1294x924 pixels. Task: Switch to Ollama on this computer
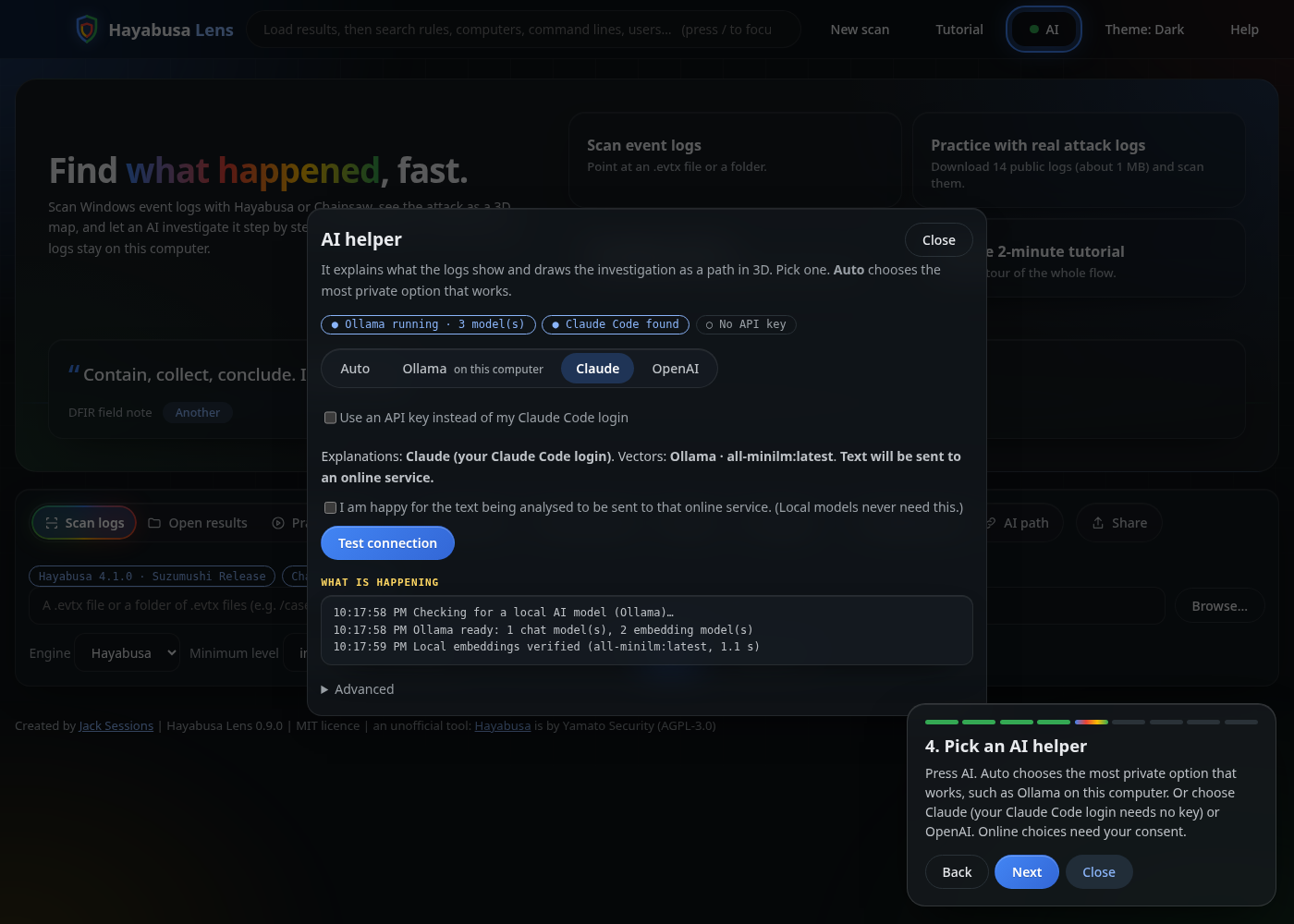(472, 369)
